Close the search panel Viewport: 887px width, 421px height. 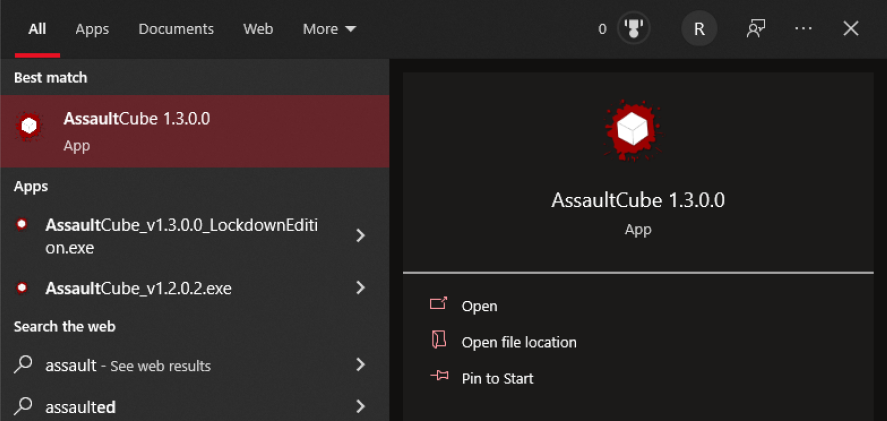851,29
